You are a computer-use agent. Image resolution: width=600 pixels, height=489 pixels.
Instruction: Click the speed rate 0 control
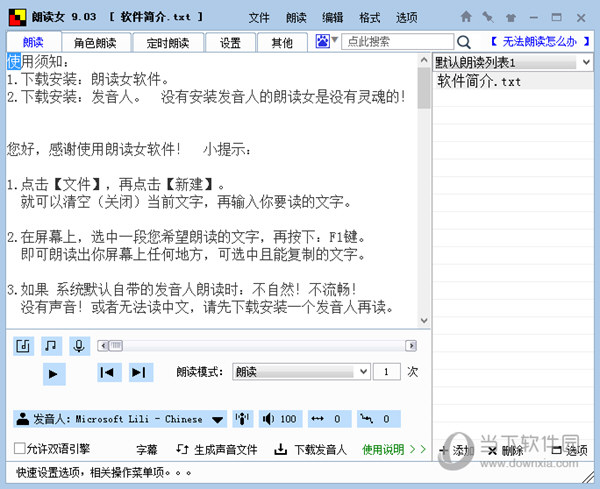click(329, 419)
